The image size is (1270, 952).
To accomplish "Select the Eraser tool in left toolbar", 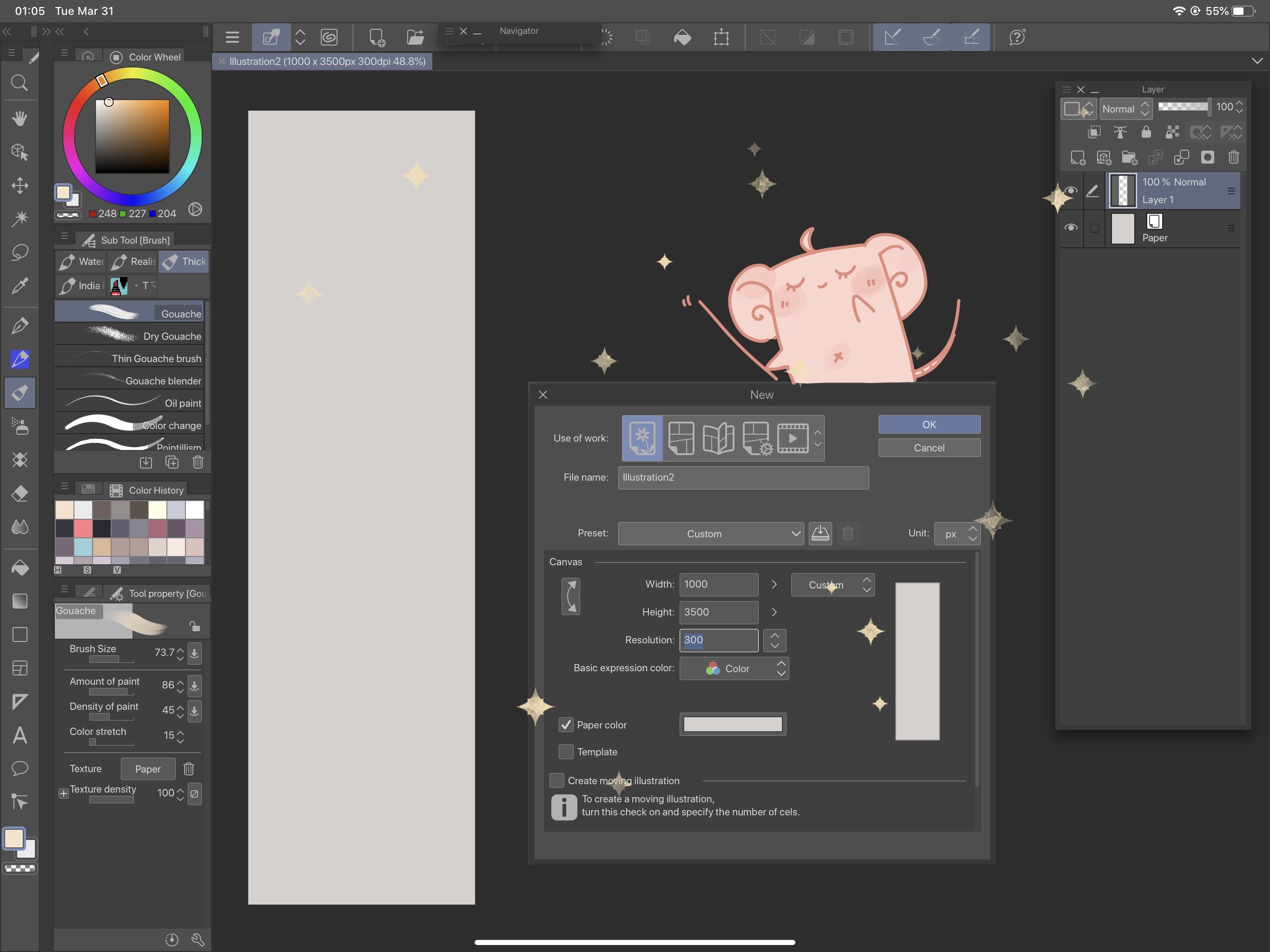I will coord(20,494).
